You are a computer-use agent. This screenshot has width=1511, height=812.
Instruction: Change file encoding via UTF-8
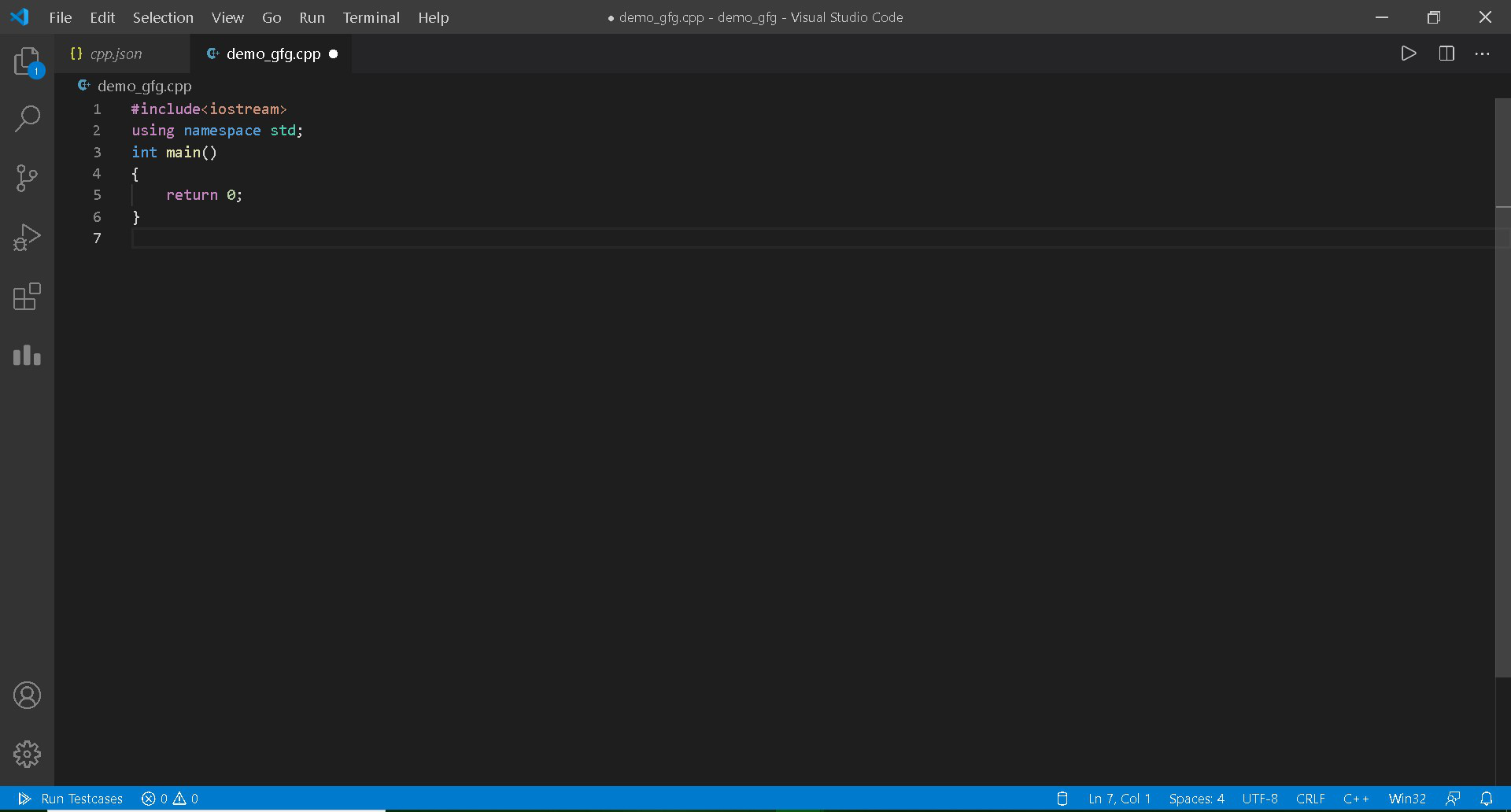tap(1260, 799)
